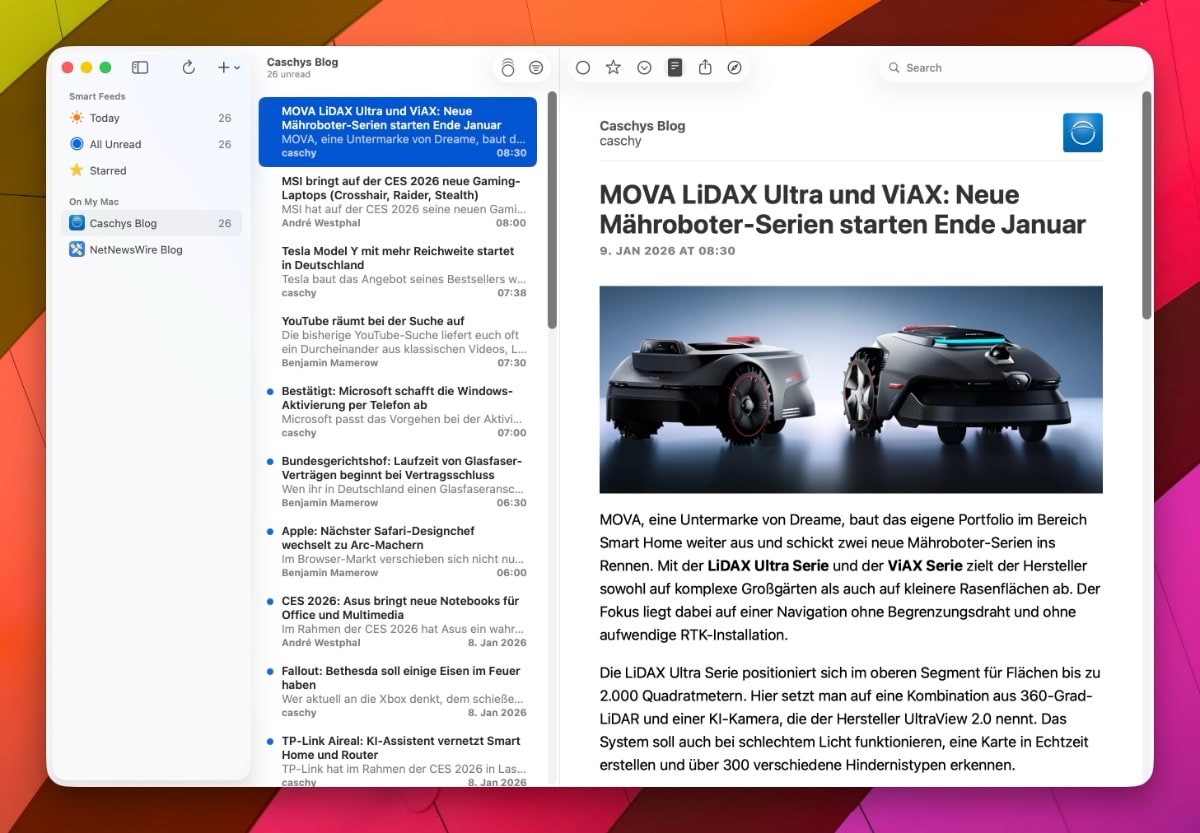
Task: Open Bundesgerichtshof Glasfaser-Verträgen article
Action: coord(398,481)
